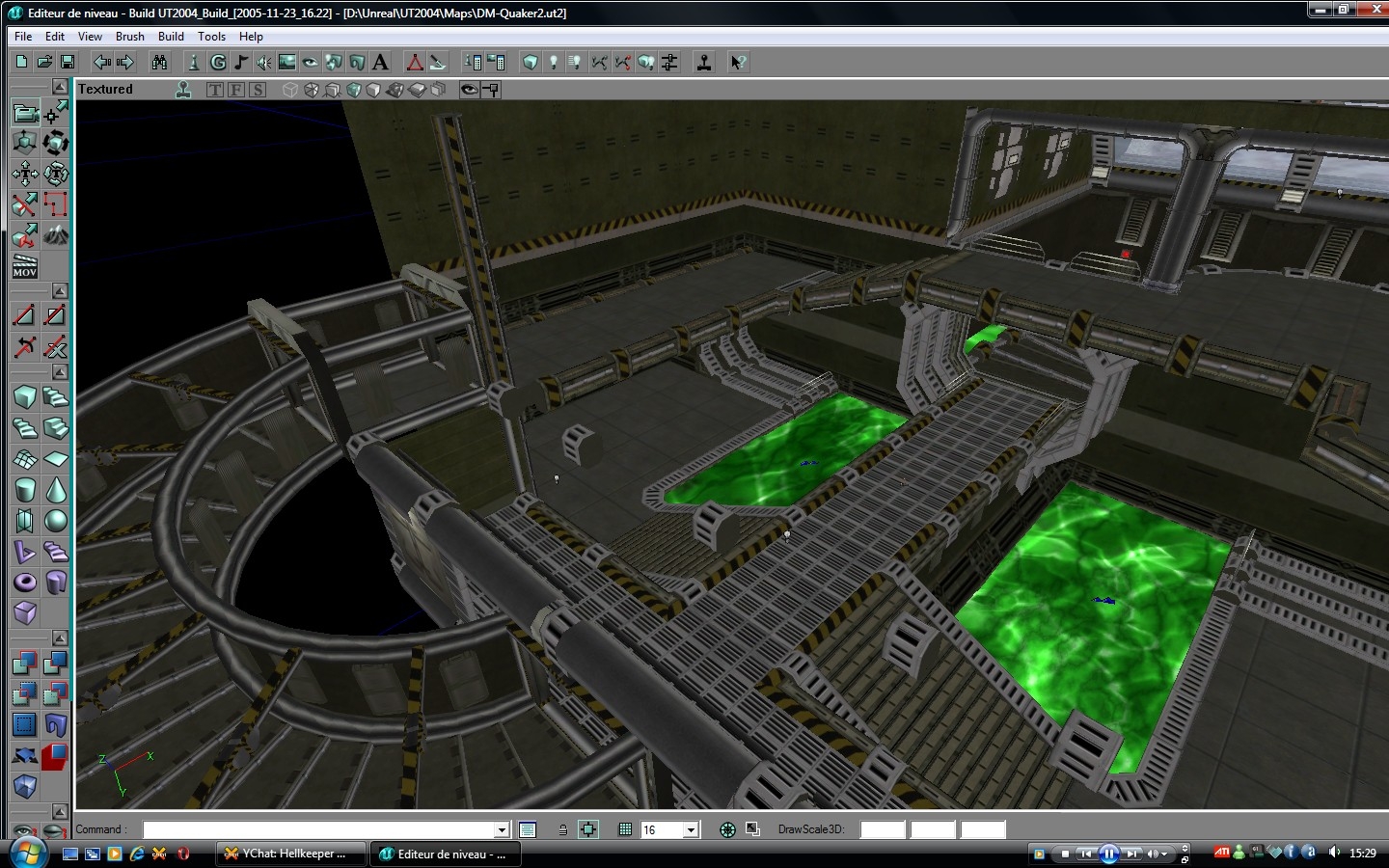Choose the Cylinder brush builder

point(25,490)
